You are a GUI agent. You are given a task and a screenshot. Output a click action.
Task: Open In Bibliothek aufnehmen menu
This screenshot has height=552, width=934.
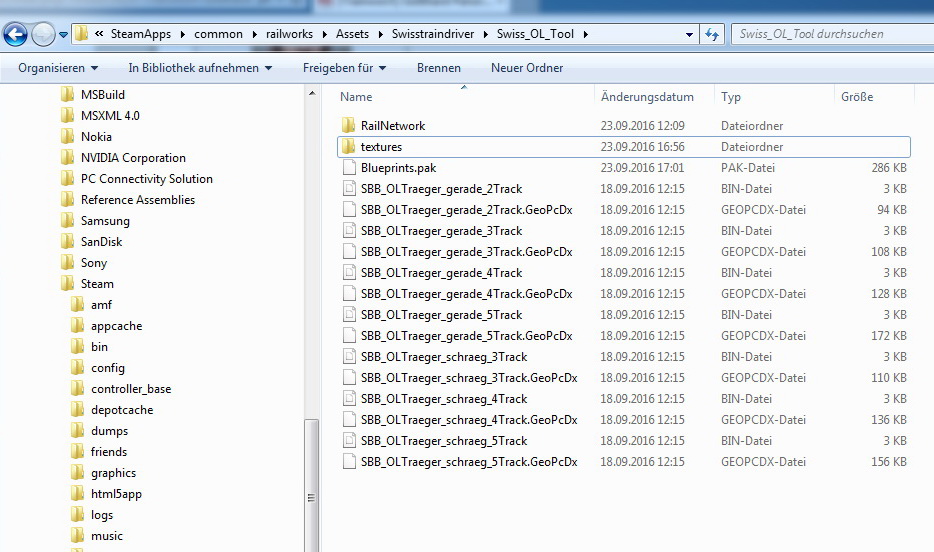click(x=200, y=68)
